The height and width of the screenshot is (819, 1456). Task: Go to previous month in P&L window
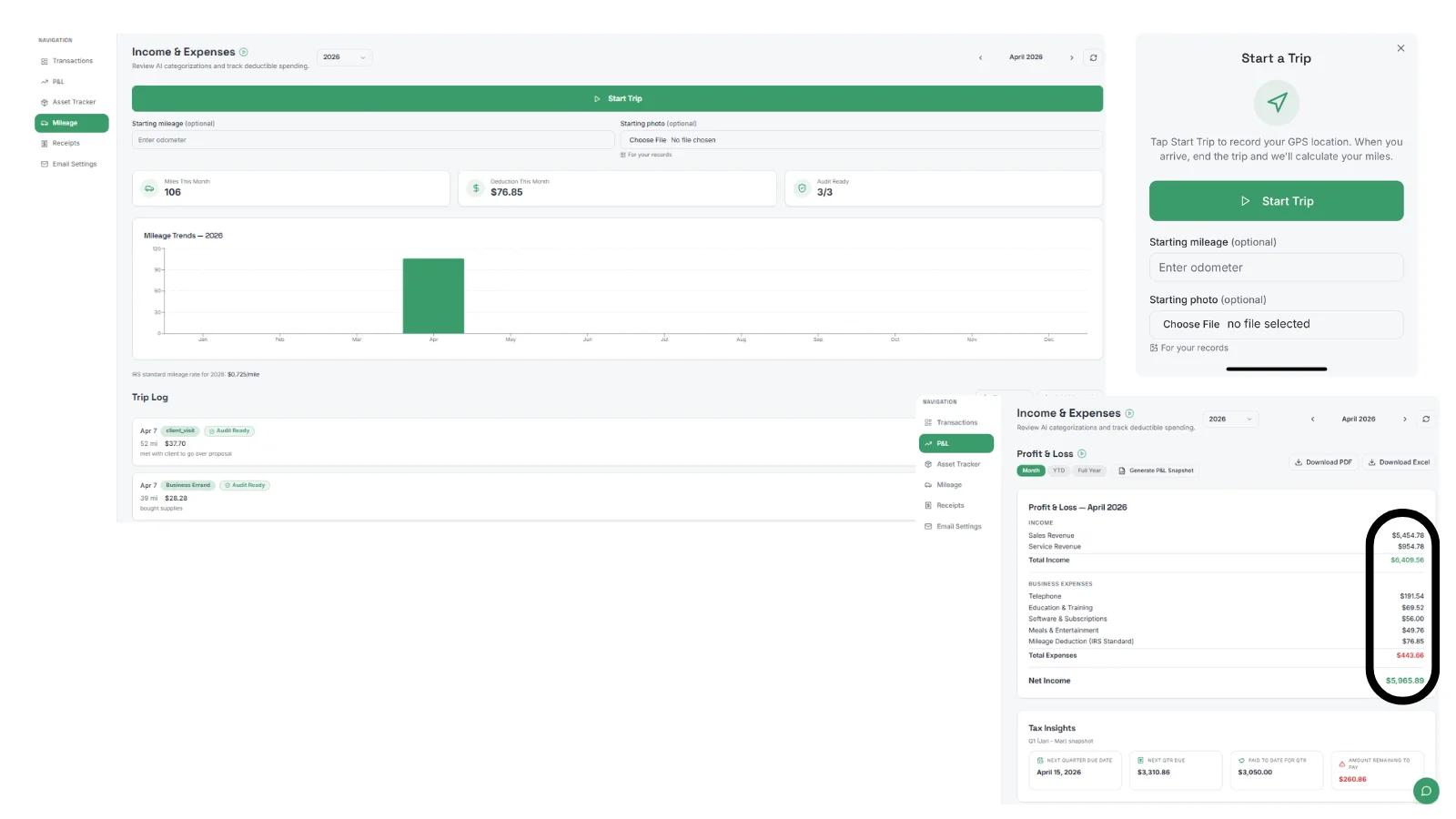pos(1312,420)
